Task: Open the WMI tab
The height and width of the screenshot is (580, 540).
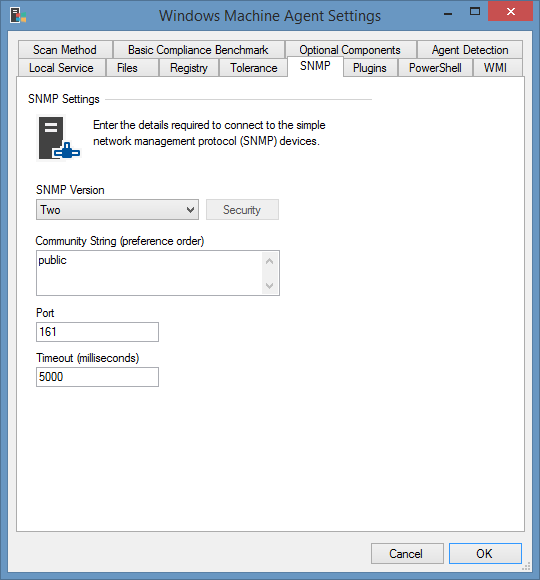Action: (496, 68)
